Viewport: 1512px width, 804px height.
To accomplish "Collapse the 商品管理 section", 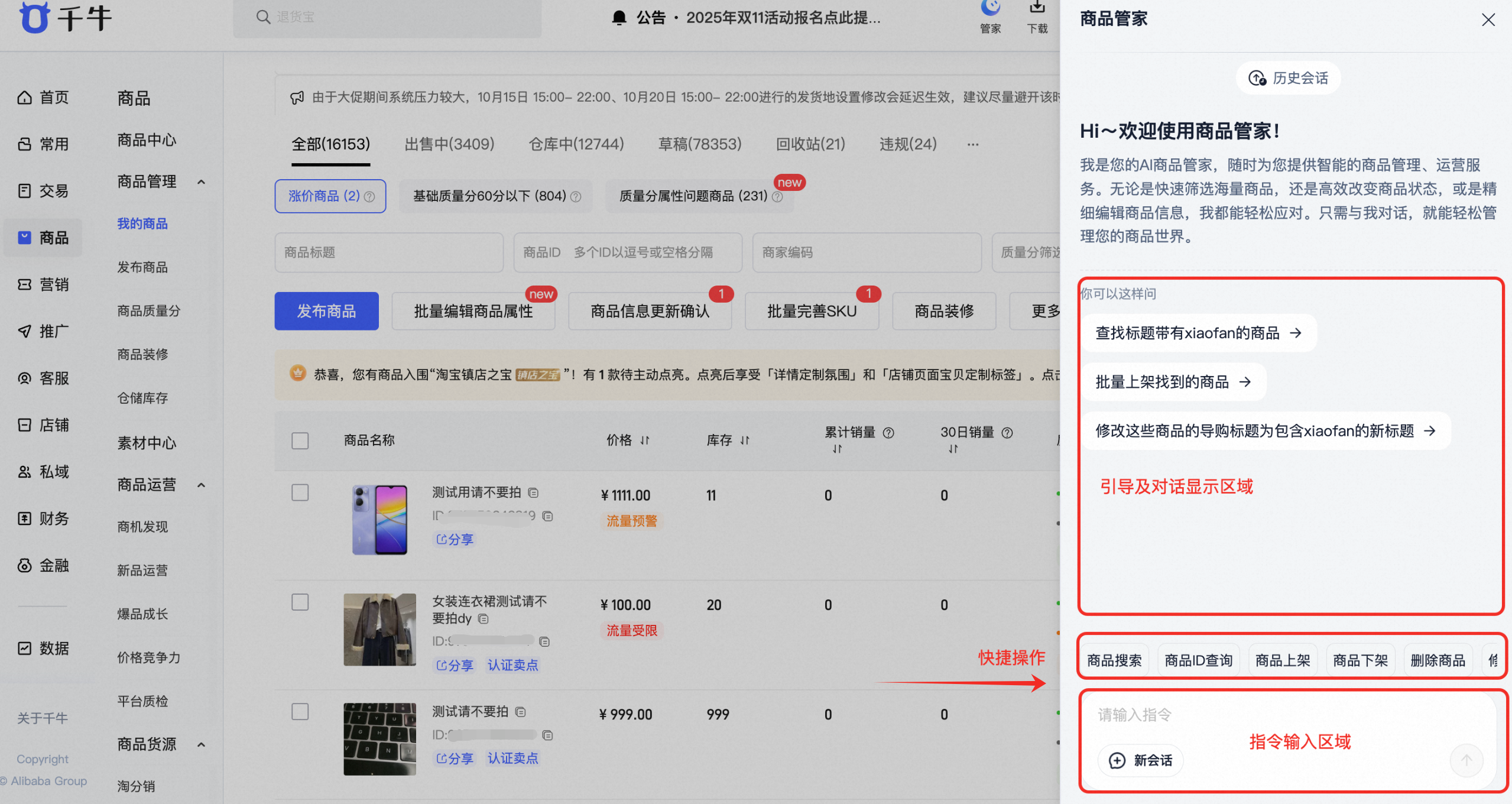I will tap(201, 181).
